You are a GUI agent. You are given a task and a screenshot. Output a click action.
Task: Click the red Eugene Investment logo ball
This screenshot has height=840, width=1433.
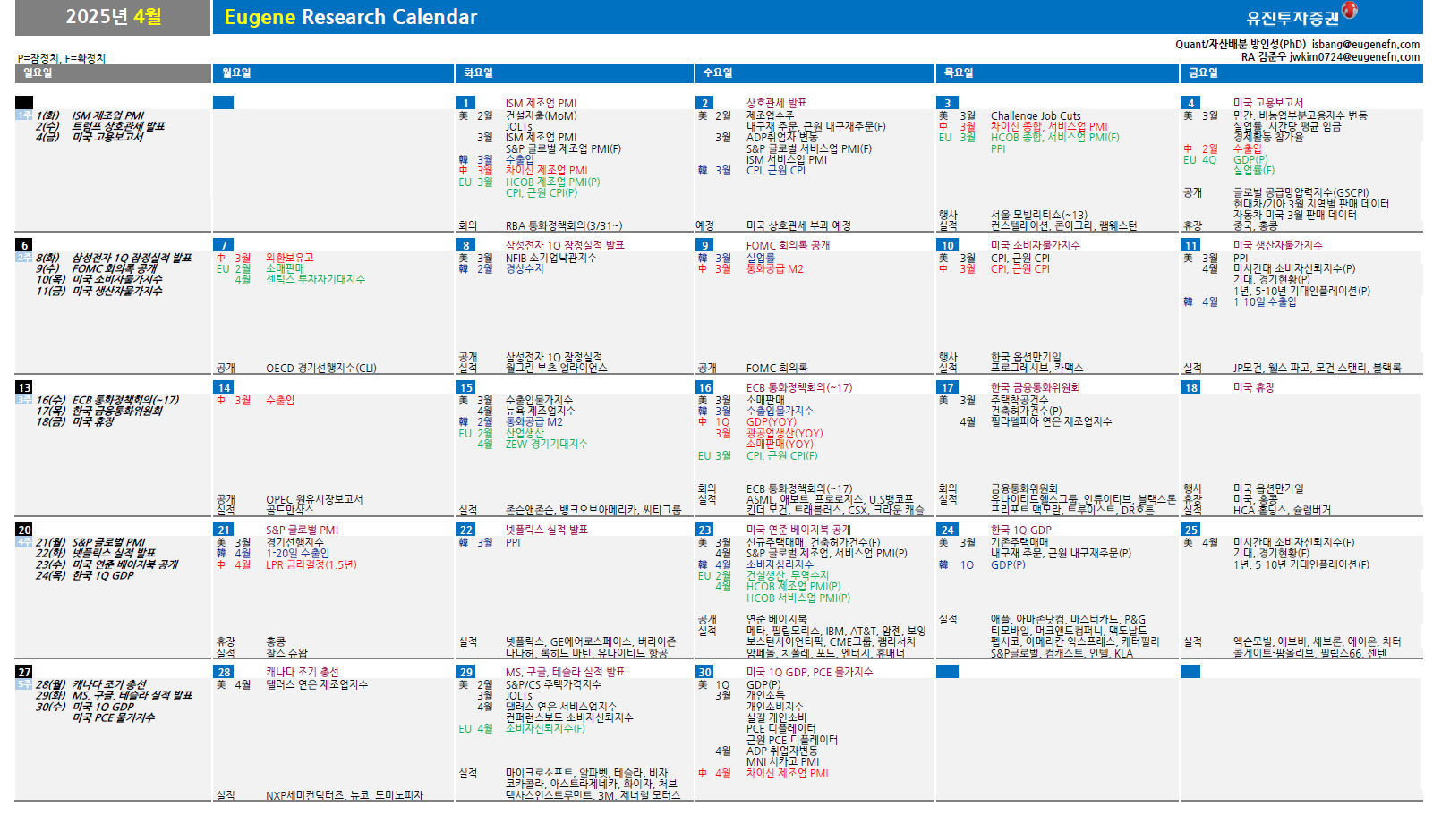pyautogui.click(x=1349, y=11)
